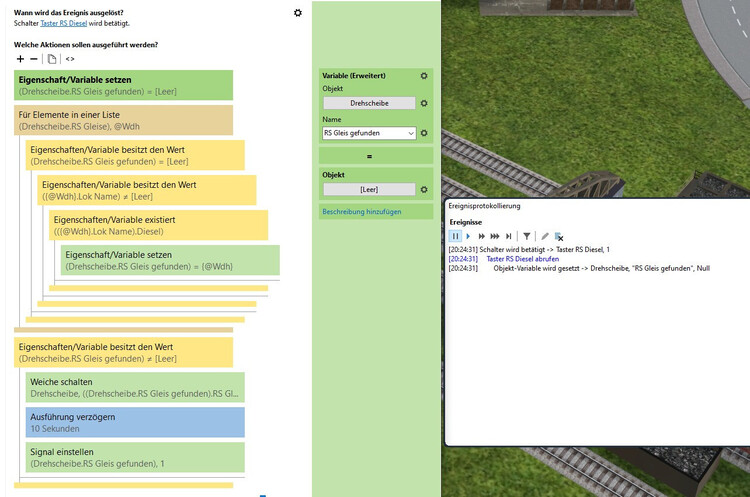Expand the RS Gleis gefunden name dropdown
750x497 pixels.
[411, 133]
